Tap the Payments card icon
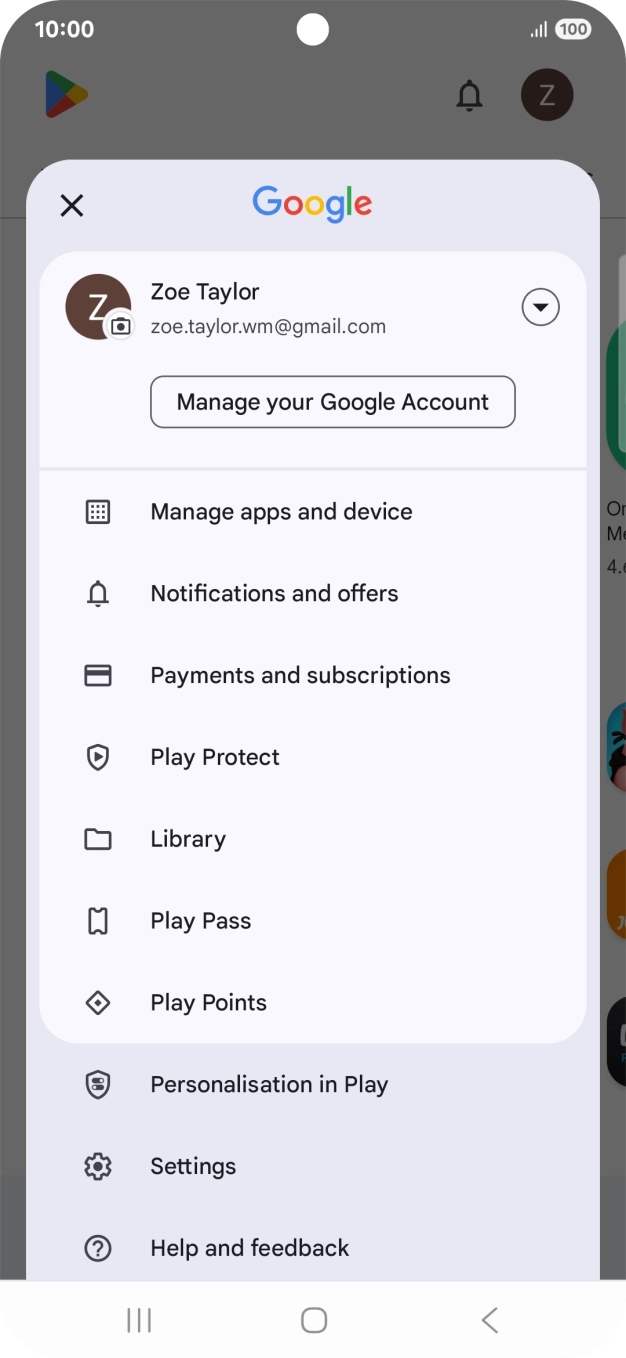This screenshot has height=1358, width=626. [97, 675]
